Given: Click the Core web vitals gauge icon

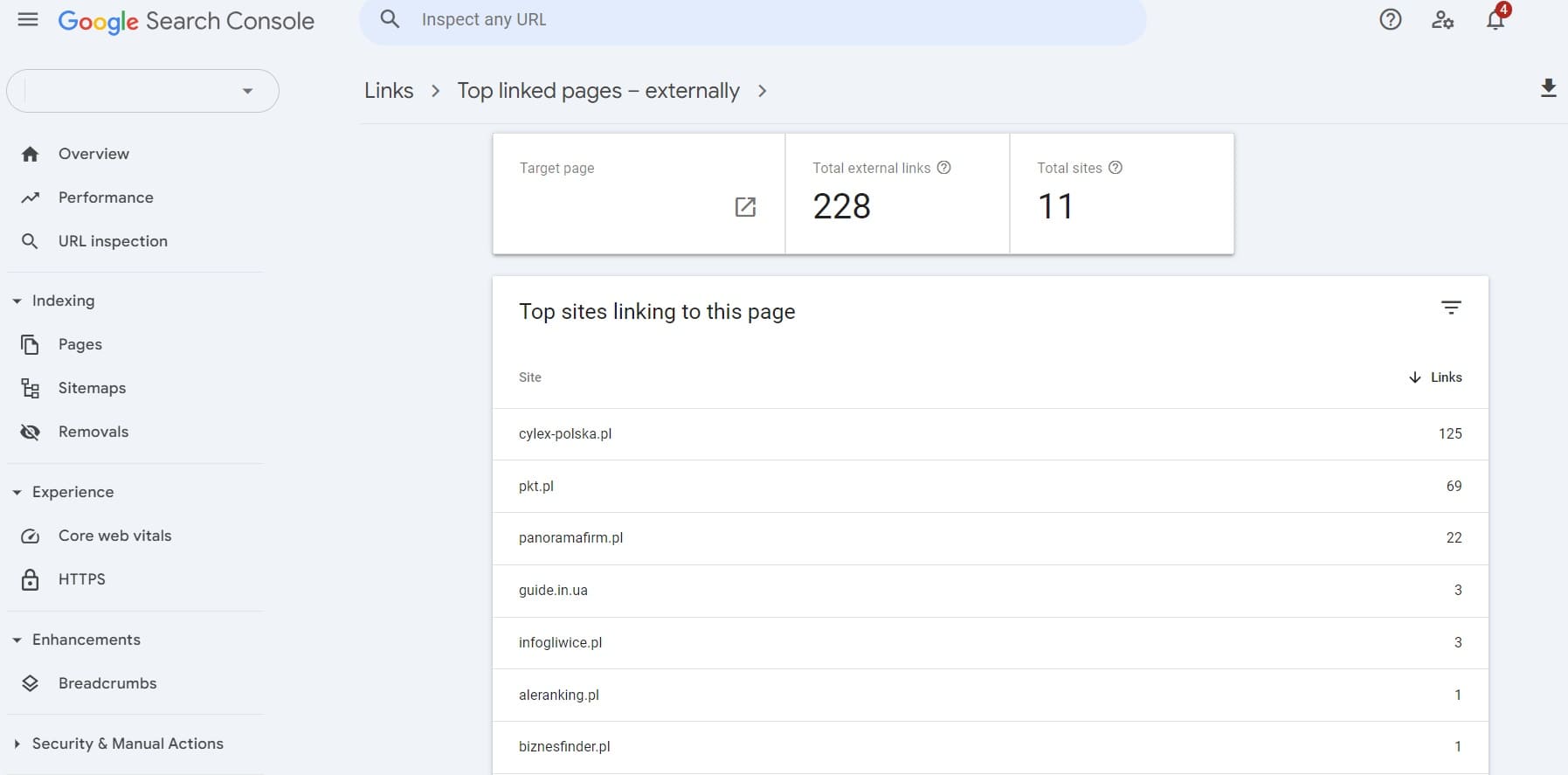Looking at the screenshot, I should pos(31,536).
